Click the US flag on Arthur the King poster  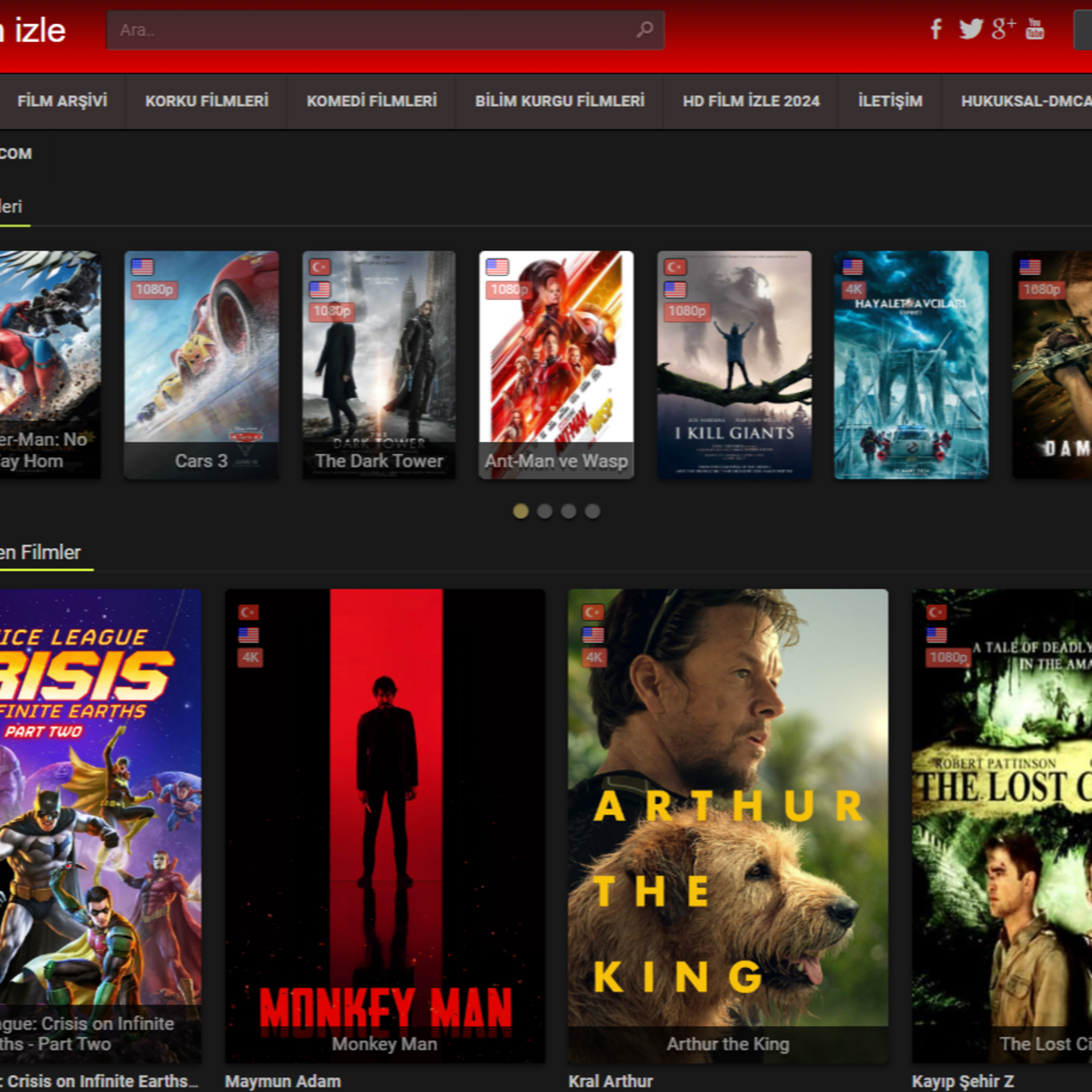coord(593,635)
